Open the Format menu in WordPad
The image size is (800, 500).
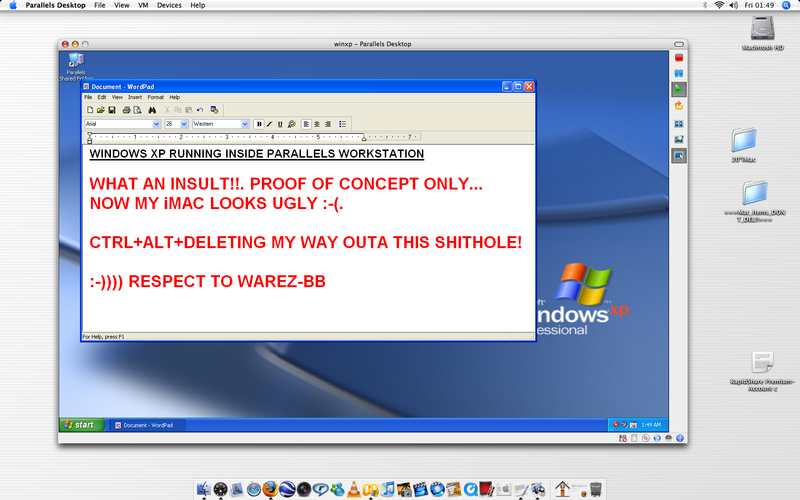(155, 97)
